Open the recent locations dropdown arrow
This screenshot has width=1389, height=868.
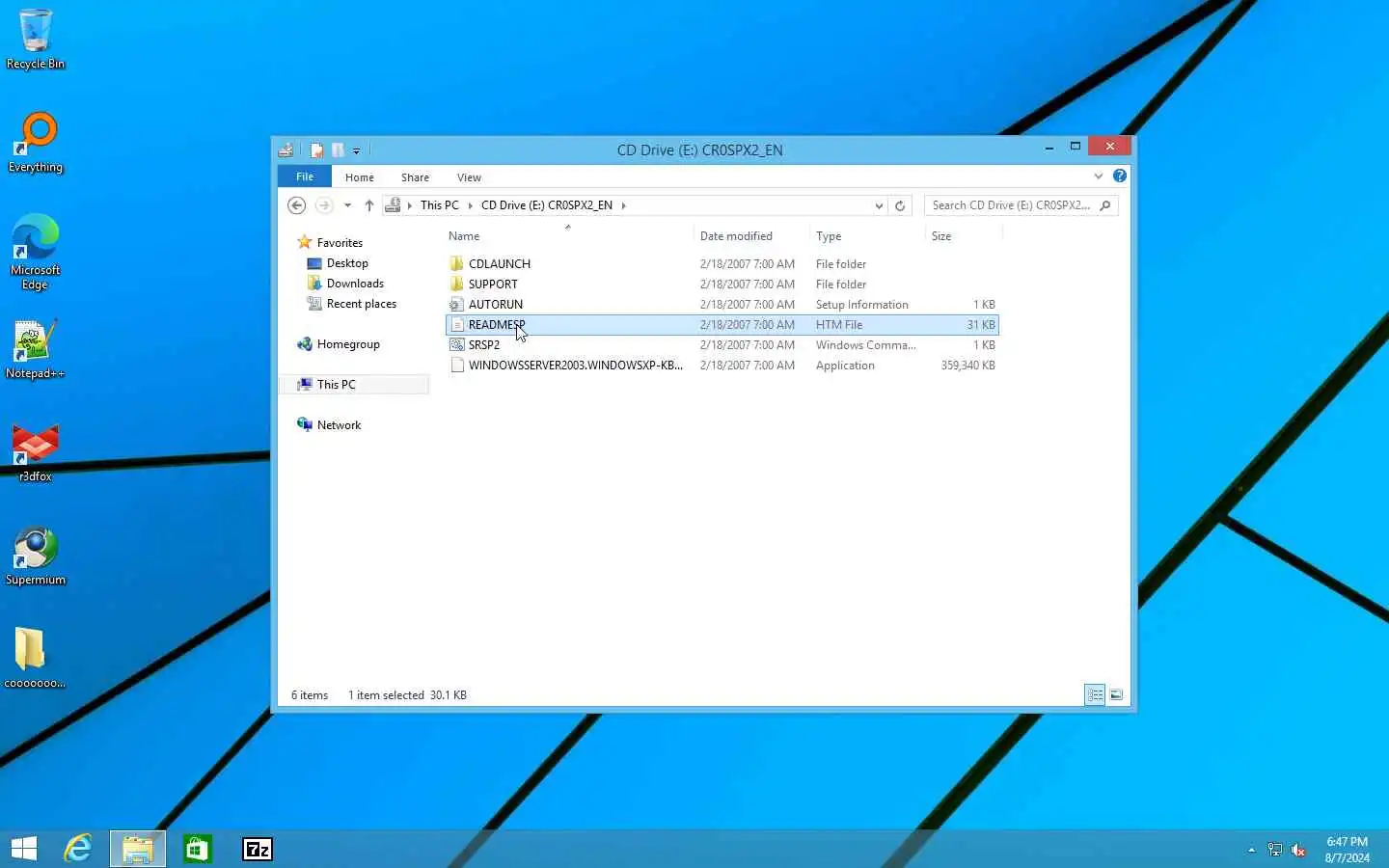click(x=347, y=205)
